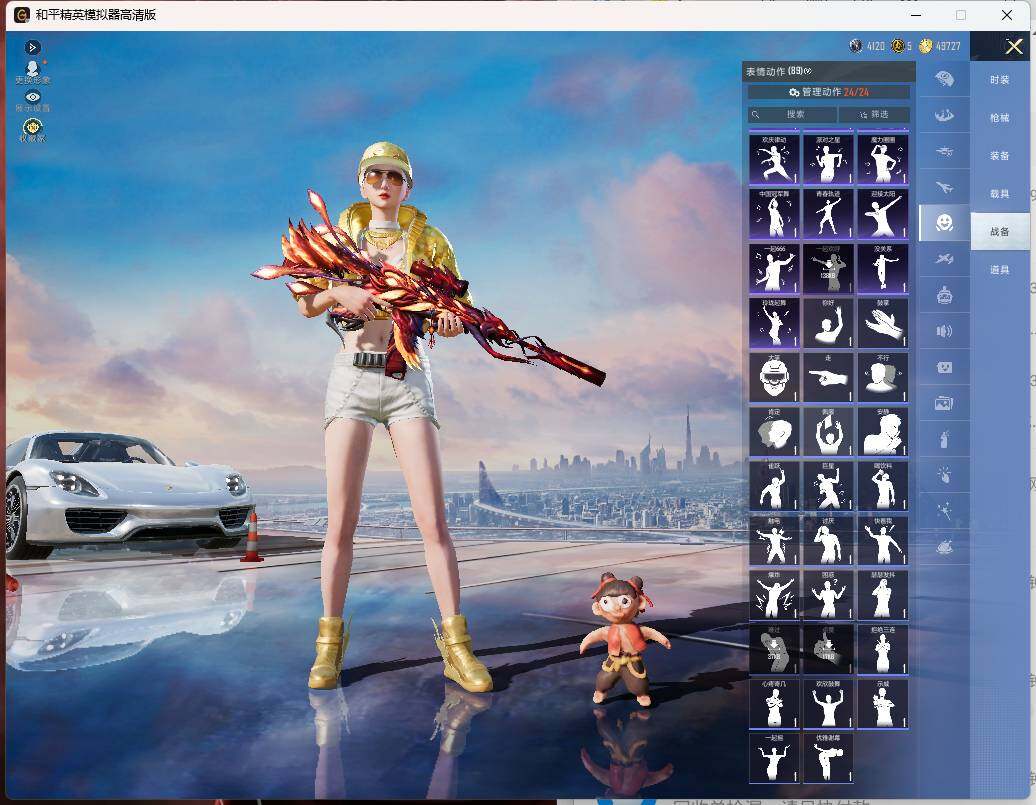The image size is (1036, 805).
Task: Select the 走 pointing hand emote thumbnail
Action: [829, 377]
